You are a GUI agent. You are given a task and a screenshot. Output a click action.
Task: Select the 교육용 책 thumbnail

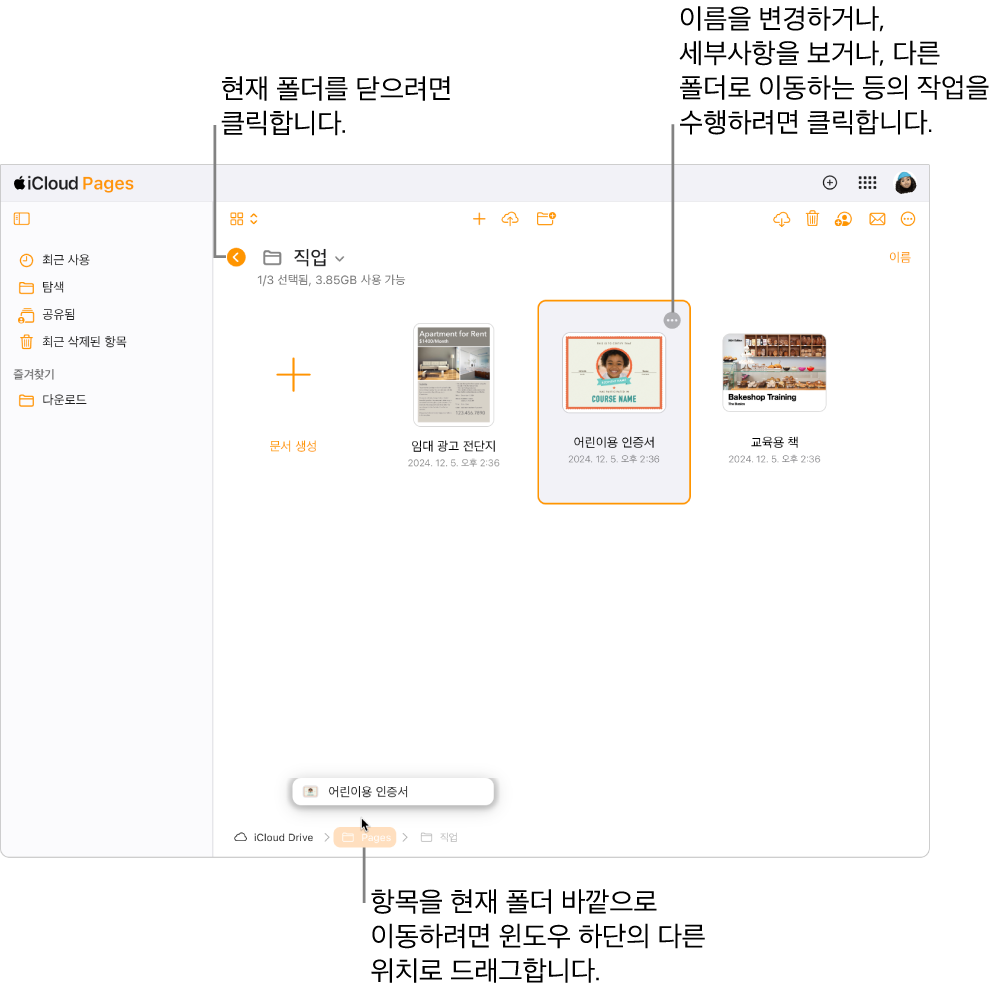click(774, 372)
